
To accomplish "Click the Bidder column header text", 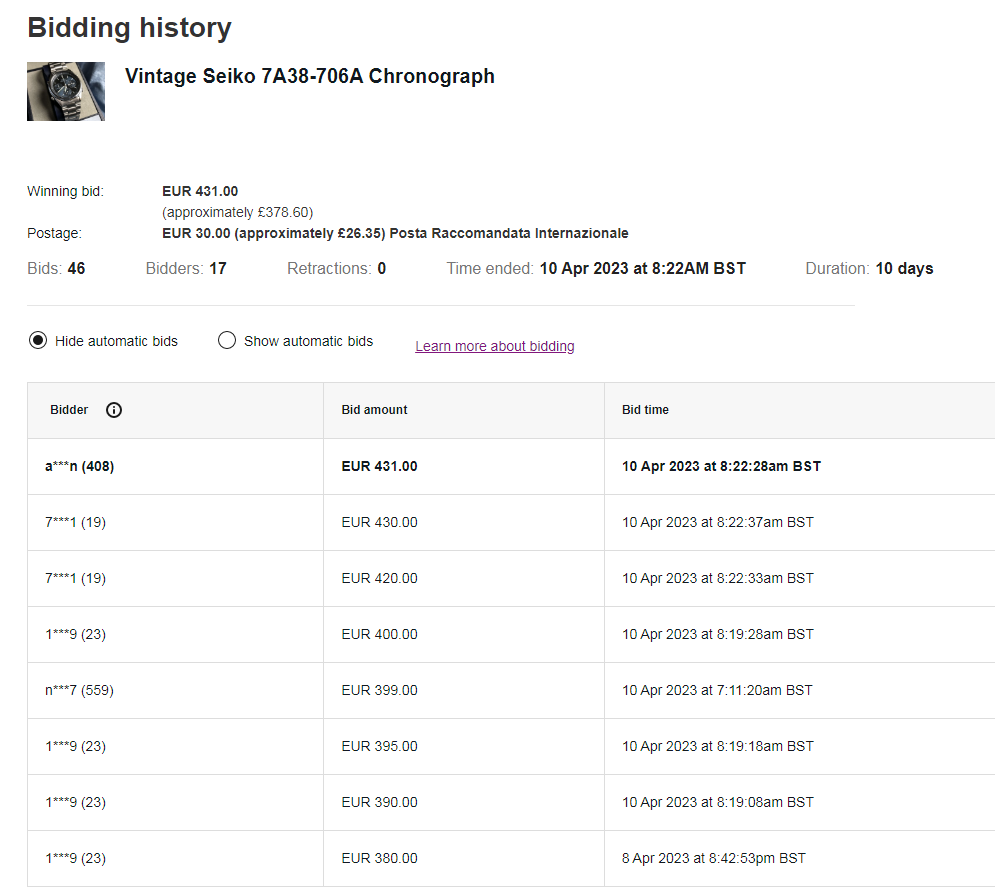I will tap(69, 410).
